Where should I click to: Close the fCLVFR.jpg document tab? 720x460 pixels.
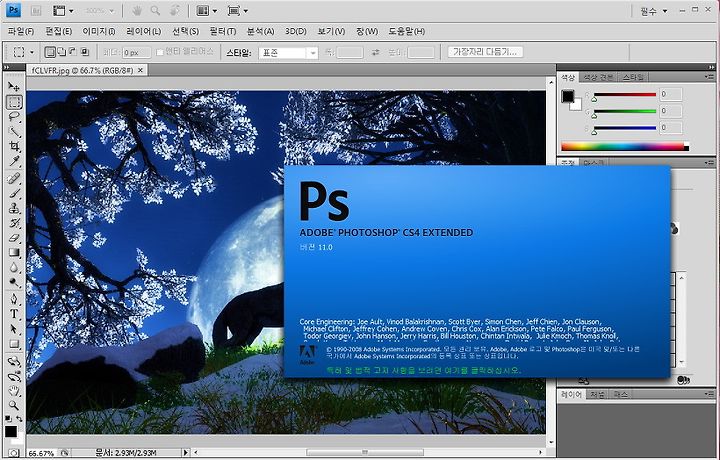(x=141, y=70)
